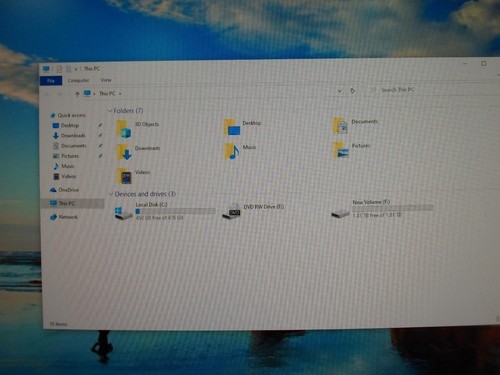
Task: Collapse the Folders (7) group
Action: point(110,111)
